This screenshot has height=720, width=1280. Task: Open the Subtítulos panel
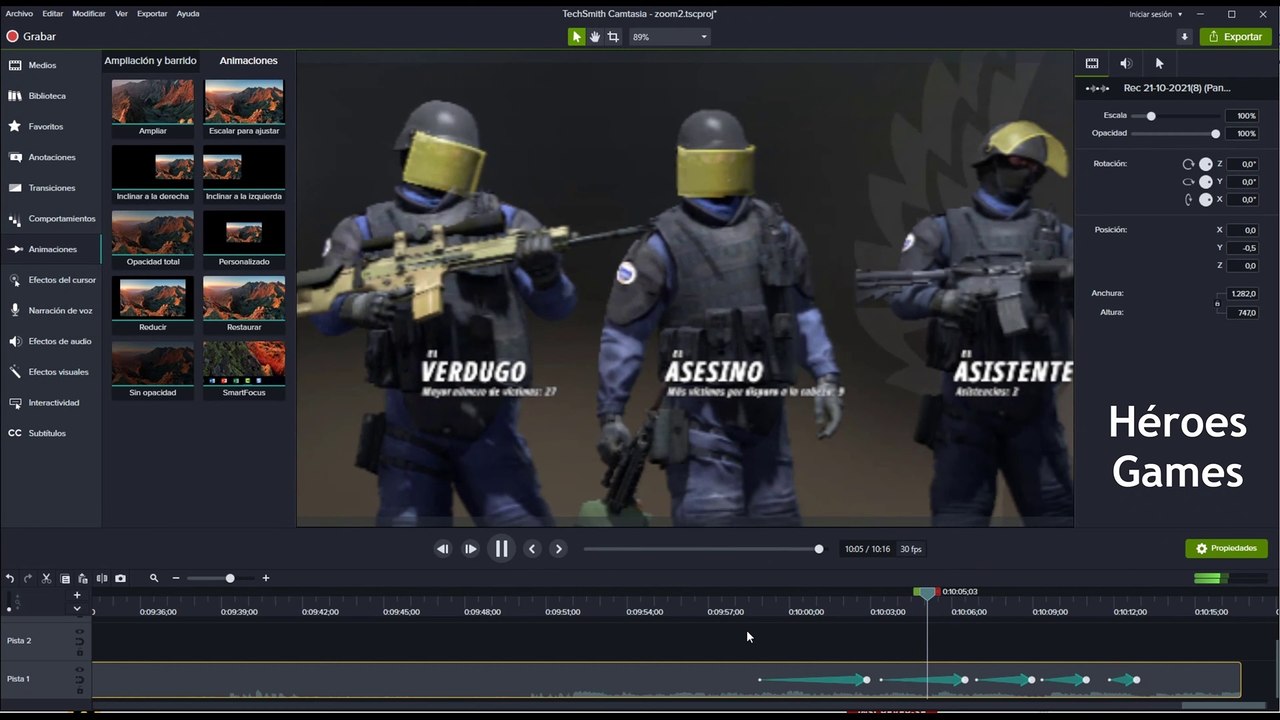coord(50,433)
